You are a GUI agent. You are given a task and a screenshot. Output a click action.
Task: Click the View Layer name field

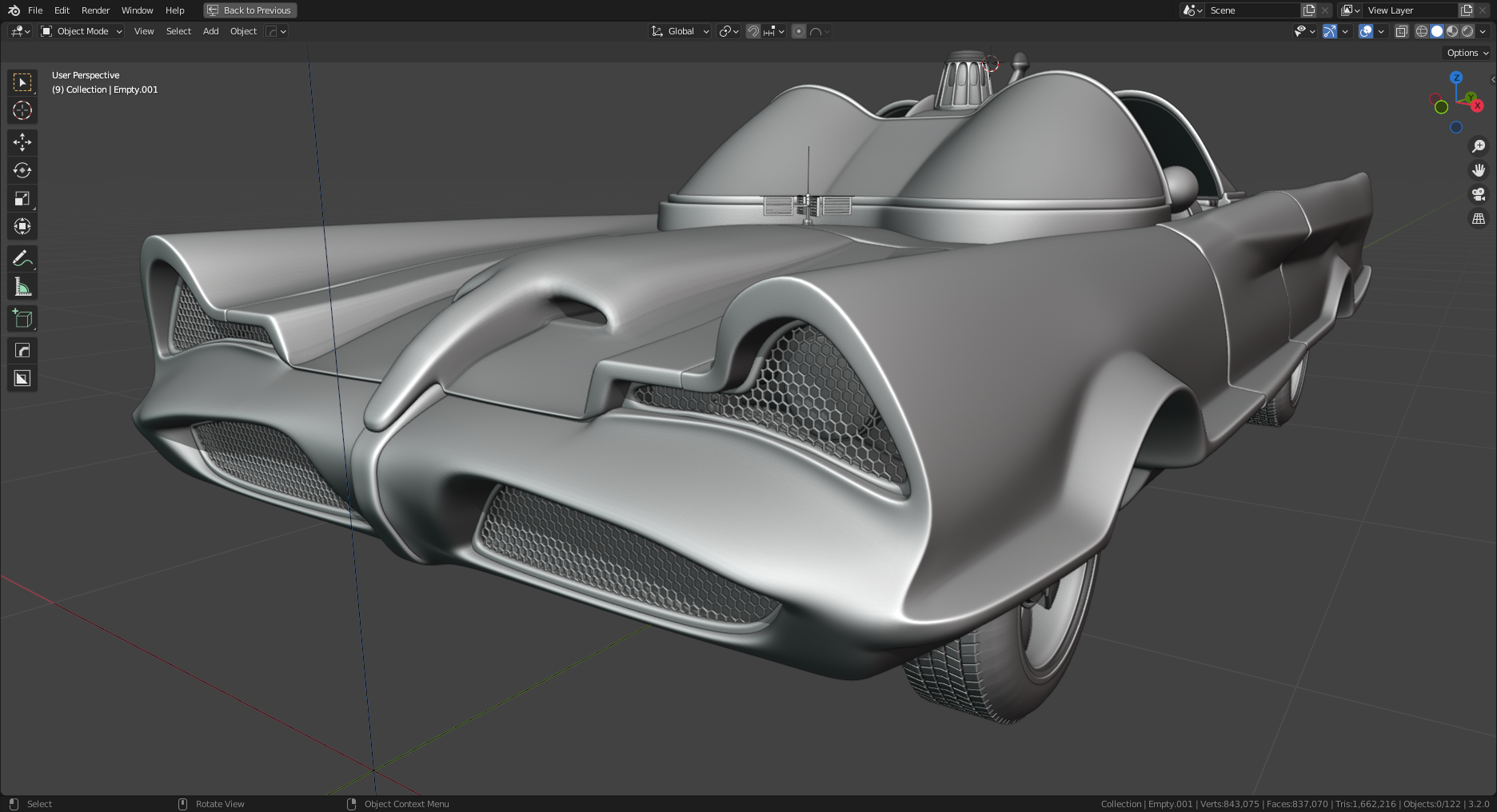point(1411,10)
